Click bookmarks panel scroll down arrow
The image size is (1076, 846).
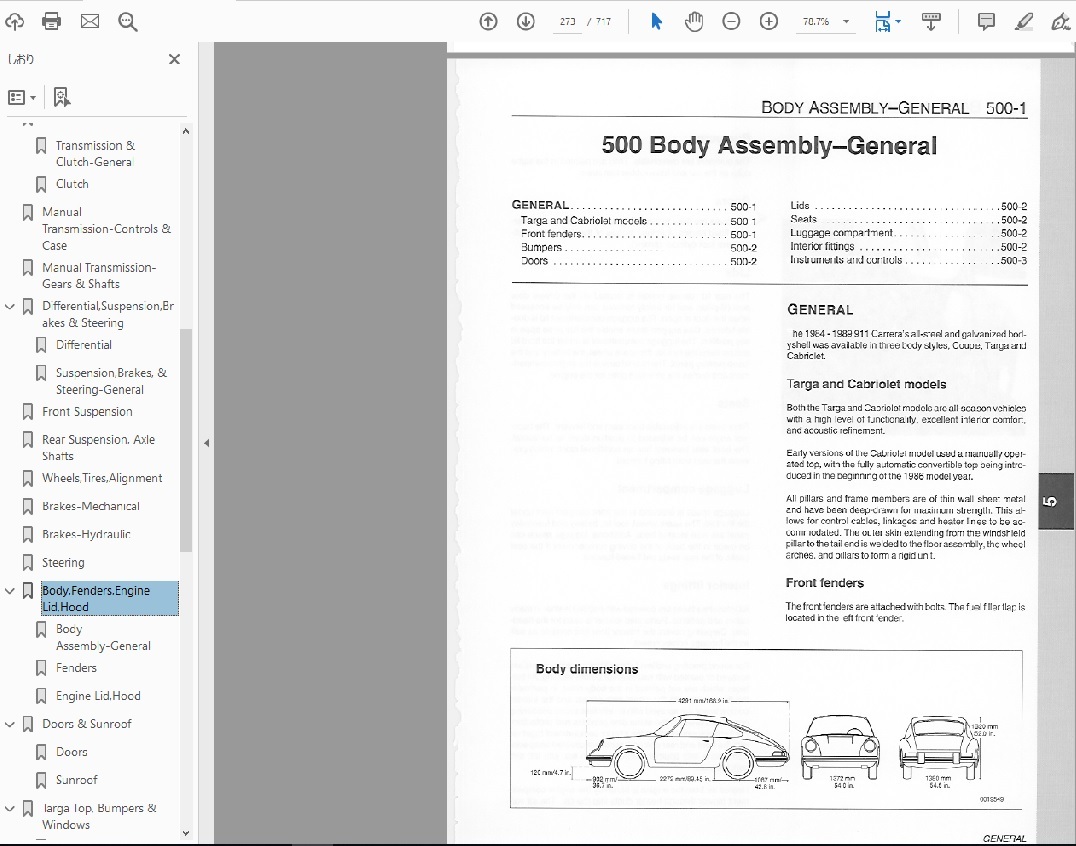[x=186, y=834]
